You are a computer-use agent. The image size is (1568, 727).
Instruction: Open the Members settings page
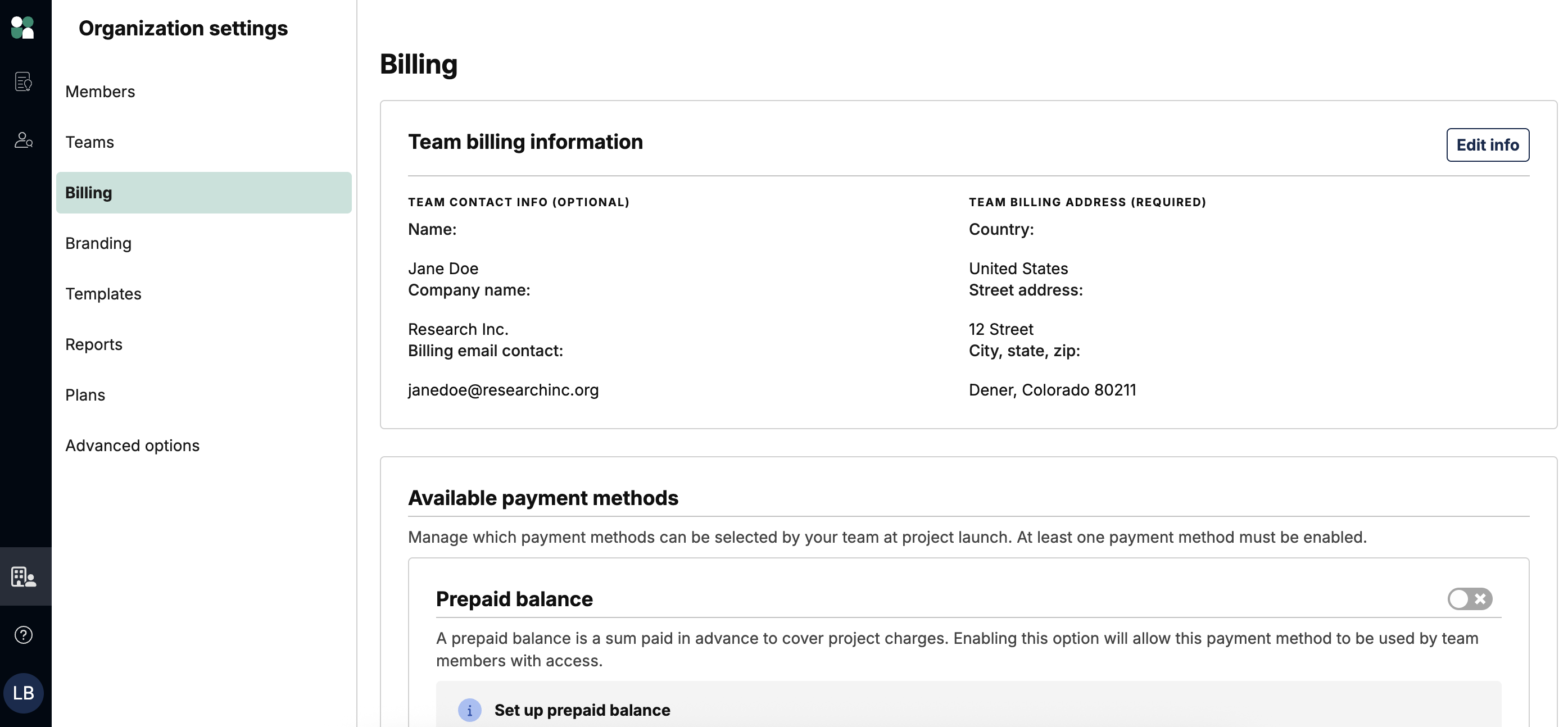pyautogui.click(x=101, y=92)
